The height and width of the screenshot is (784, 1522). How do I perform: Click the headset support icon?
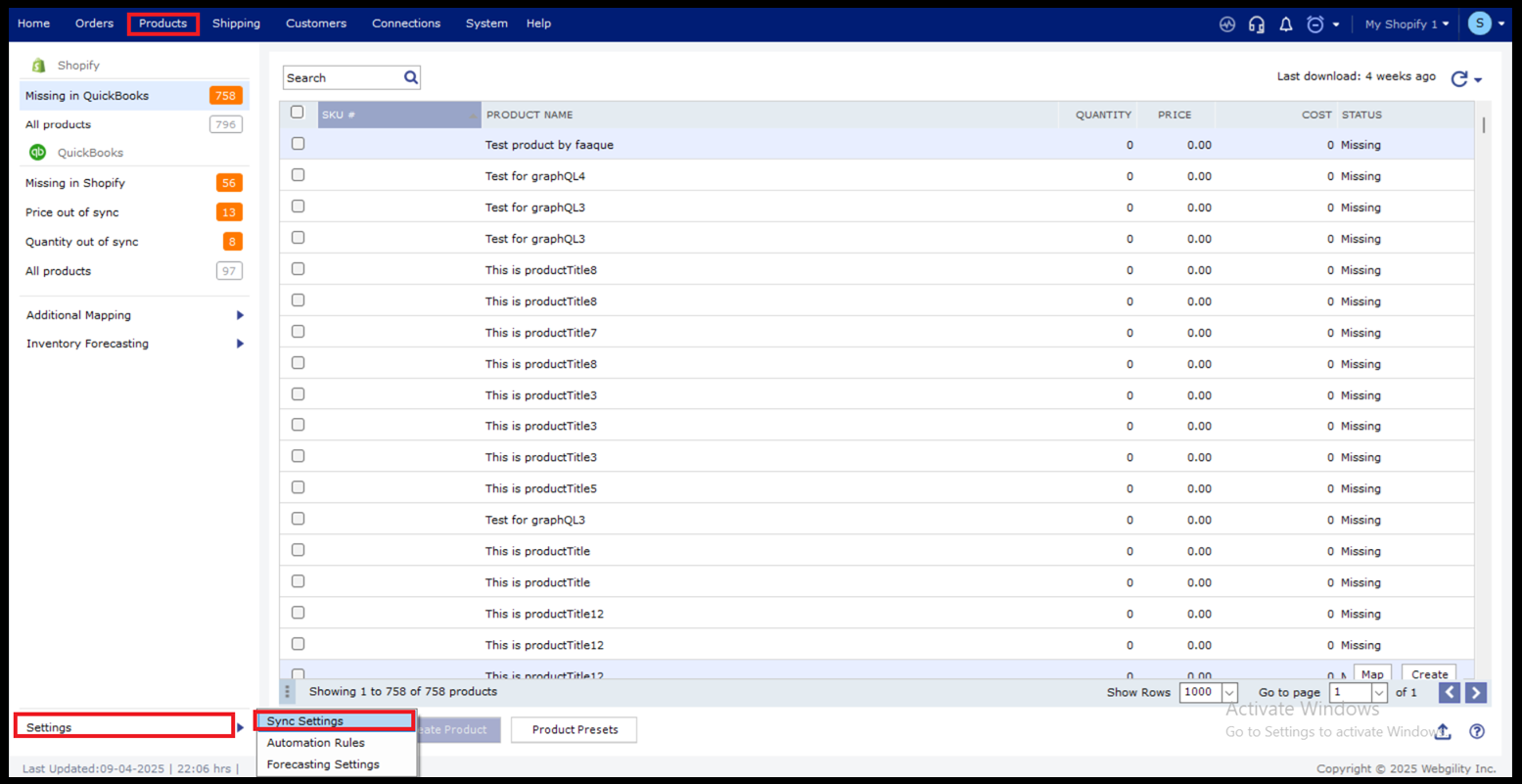pyautogui.click(x=1257, y=24)
